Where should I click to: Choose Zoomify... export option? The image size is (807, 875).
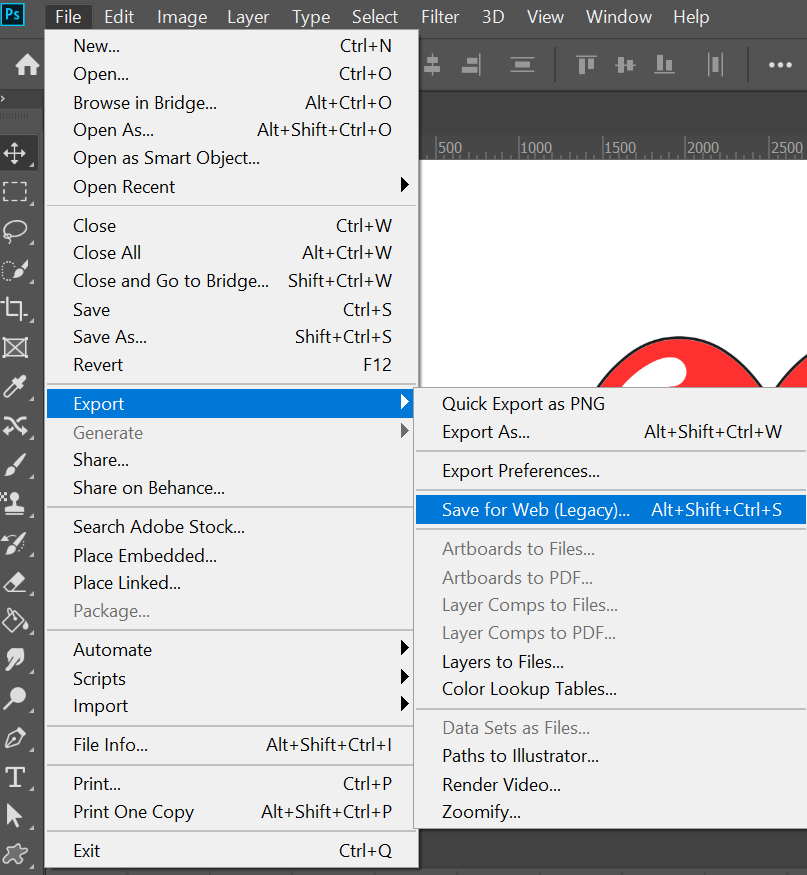(x=611, y=812)
